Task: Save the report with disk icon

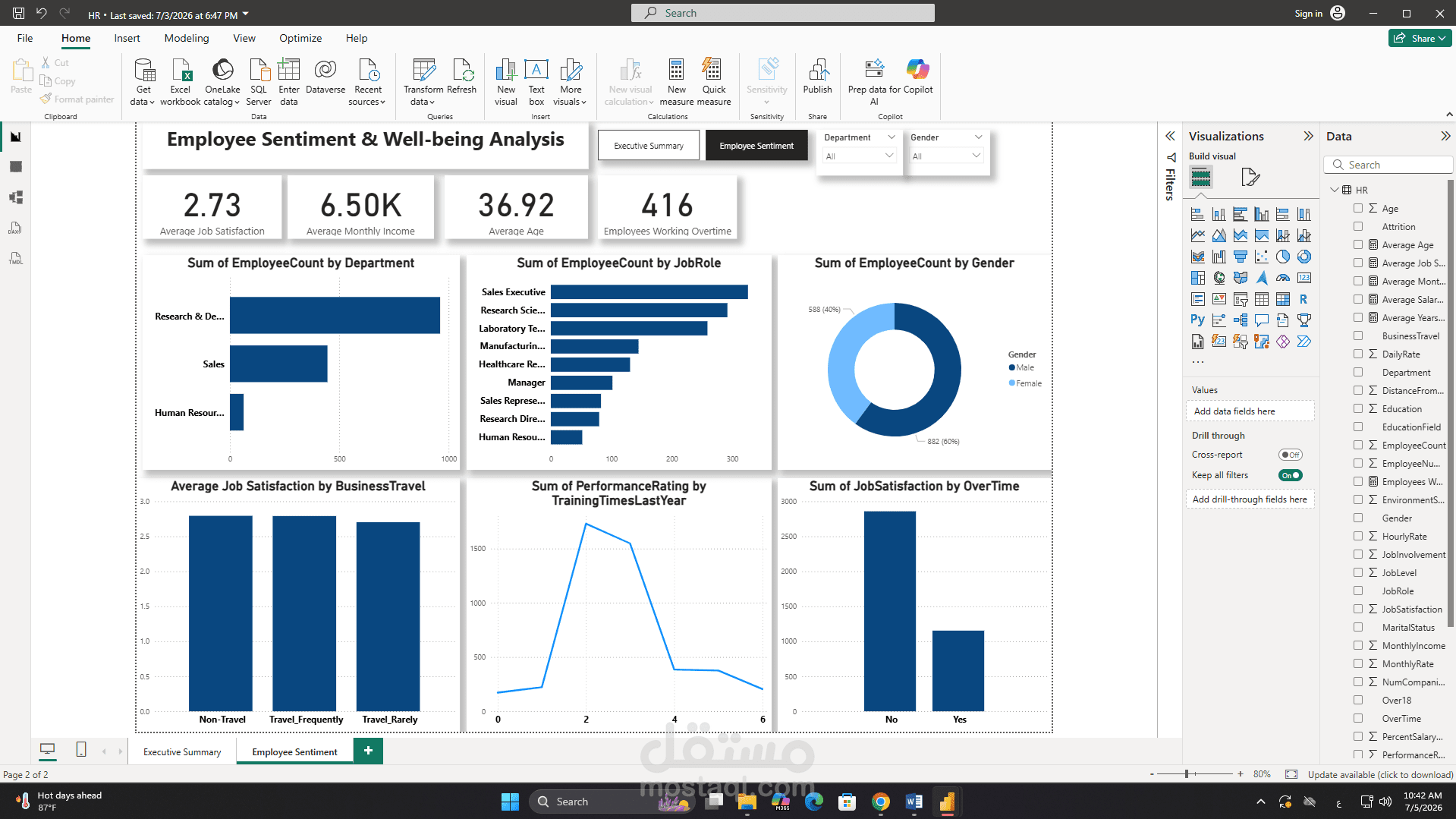Action: pos(18,13)
